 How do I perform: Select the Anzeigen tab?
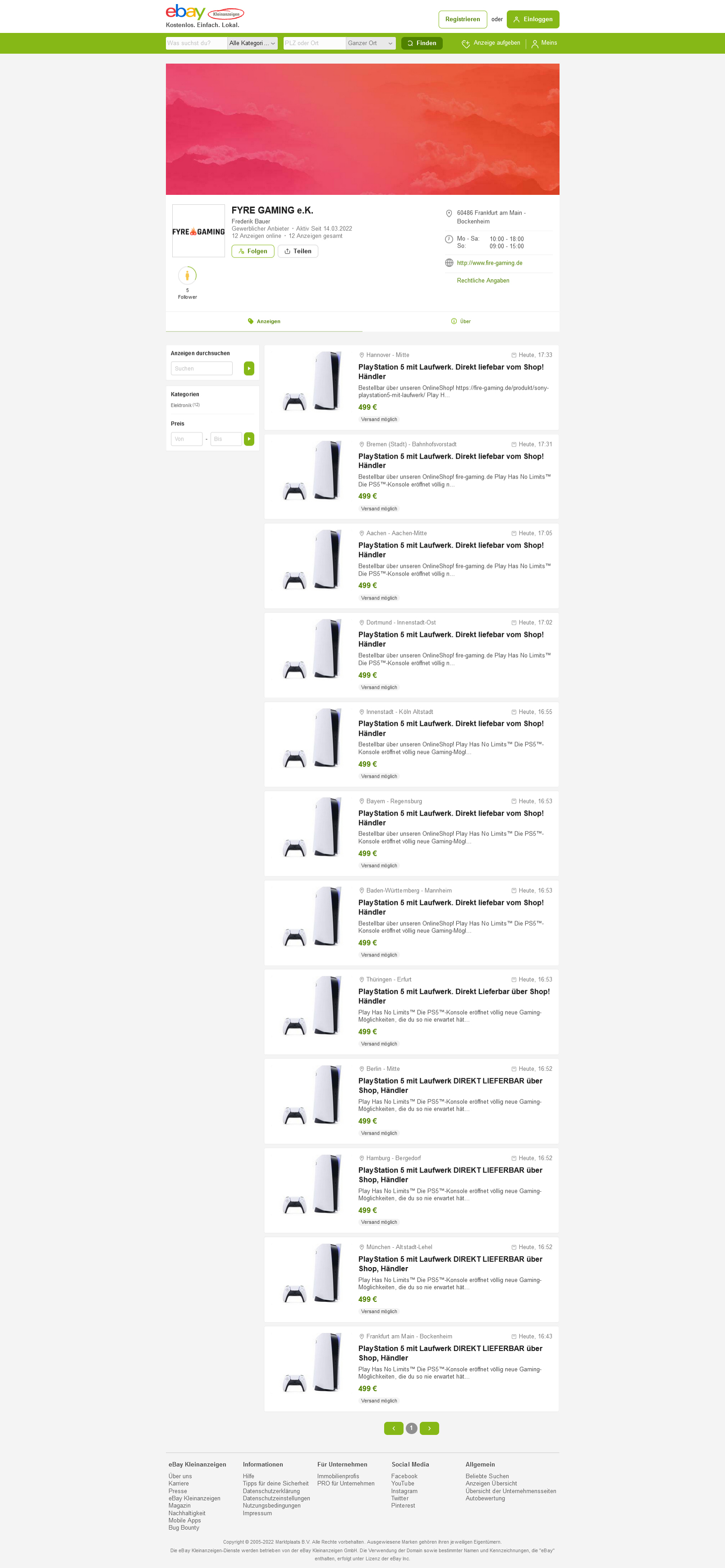pos(264,321)
